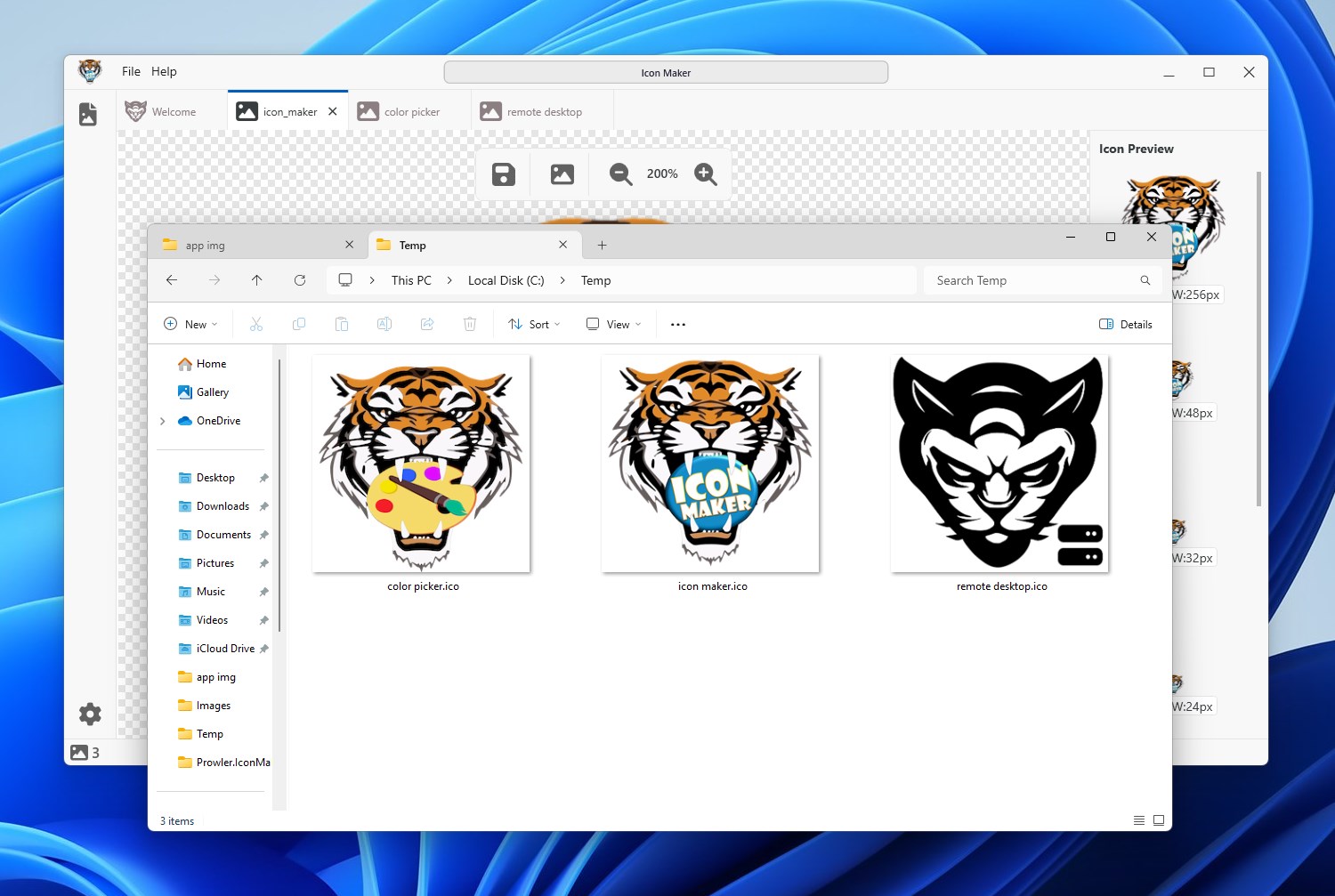Switch to the remote desktop tab
This screenshot has width=1335, height=896.
tap(541, 110)
